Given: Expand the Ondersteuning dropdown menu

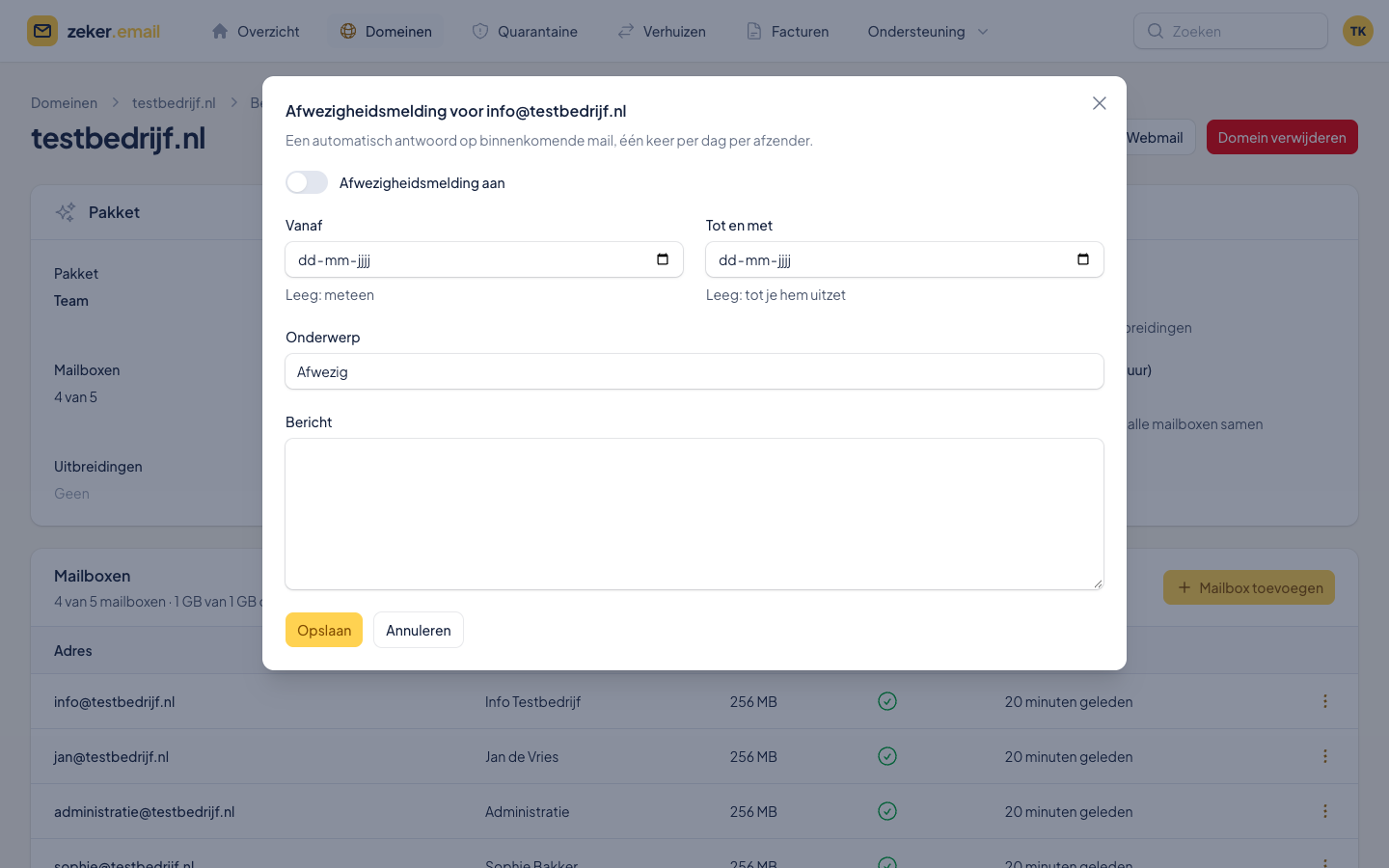Looking at the screenshot, I should click(x=928, y=31).
